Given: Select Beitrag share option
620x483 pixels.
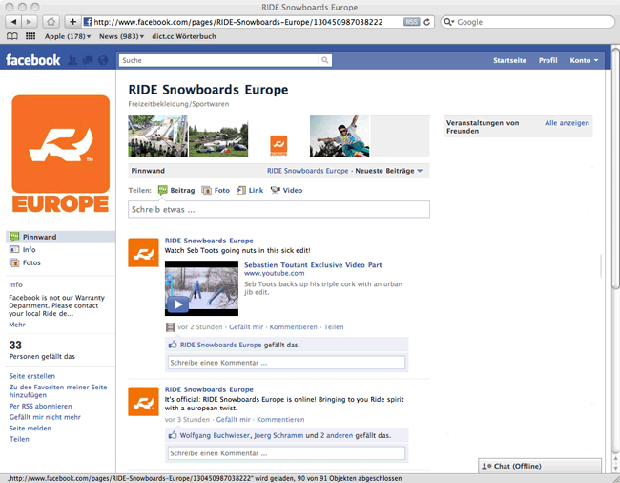Looking at the screenshot, I should (x=176, y=190).
